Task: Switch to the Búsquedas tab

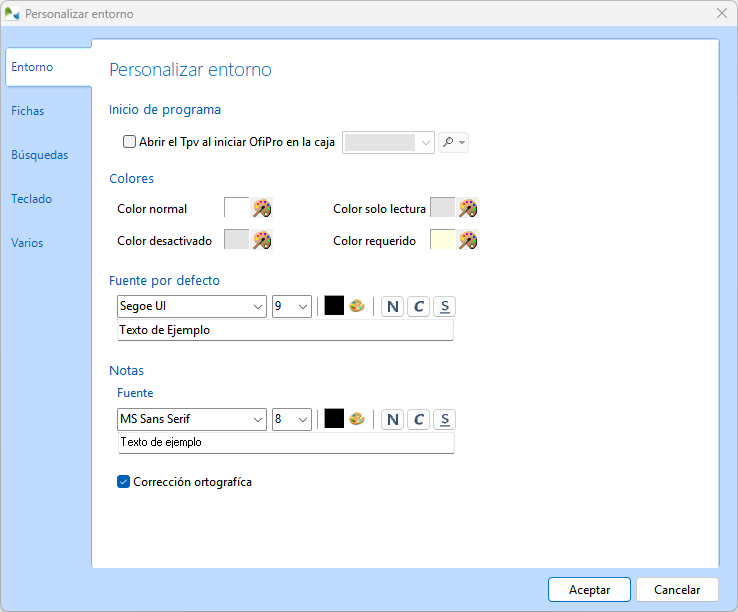Action: (40, 155)
